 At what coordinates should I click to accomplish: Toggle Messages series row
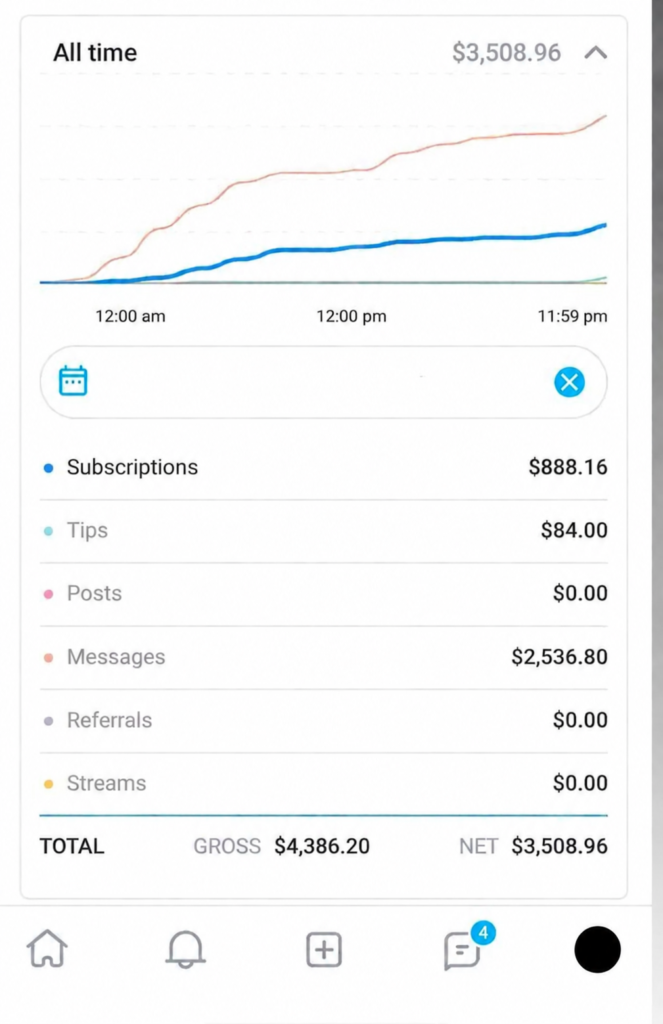[x=324, y=657]
